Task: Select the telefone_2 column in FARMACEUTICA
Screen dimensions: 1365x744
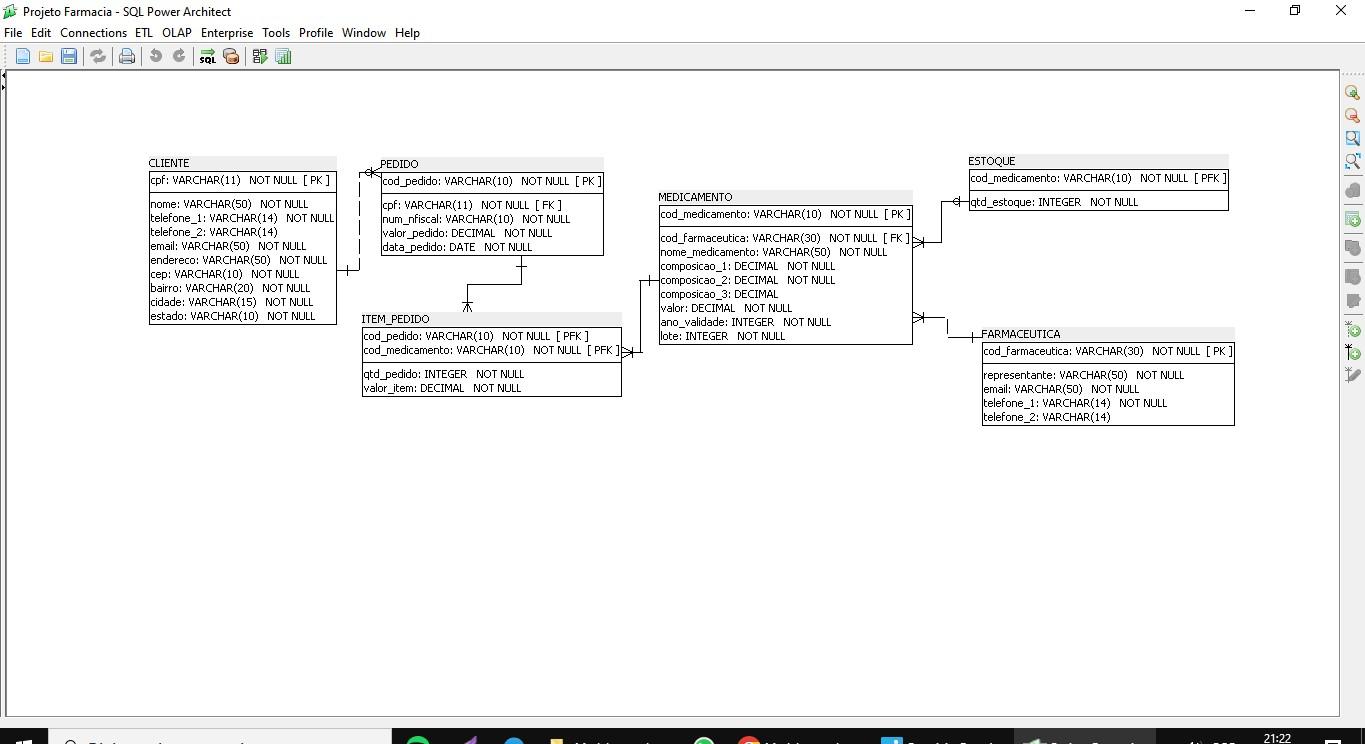Action: [1047, 417]
